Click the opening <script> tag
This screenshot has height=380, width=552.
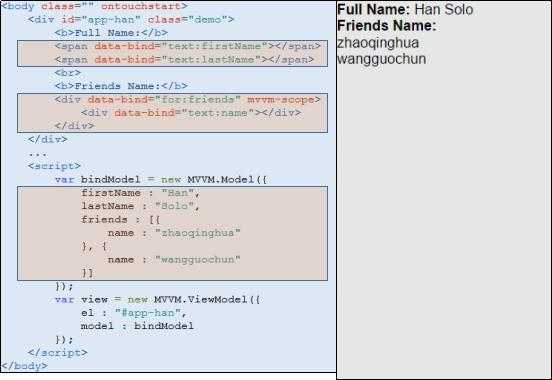(55, 166)
